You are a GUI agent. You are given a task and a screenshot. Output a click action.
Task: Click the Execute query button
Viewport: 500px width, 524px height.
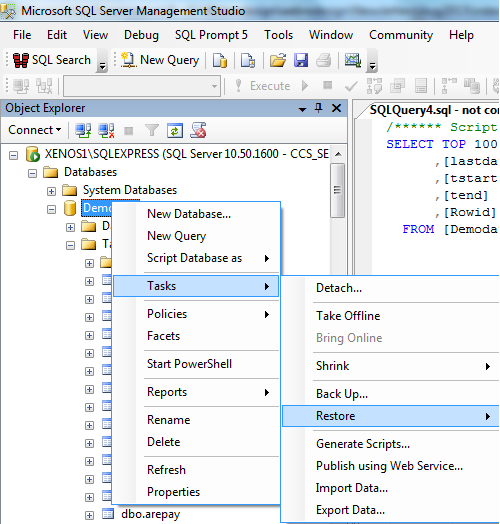click(263, 86)
